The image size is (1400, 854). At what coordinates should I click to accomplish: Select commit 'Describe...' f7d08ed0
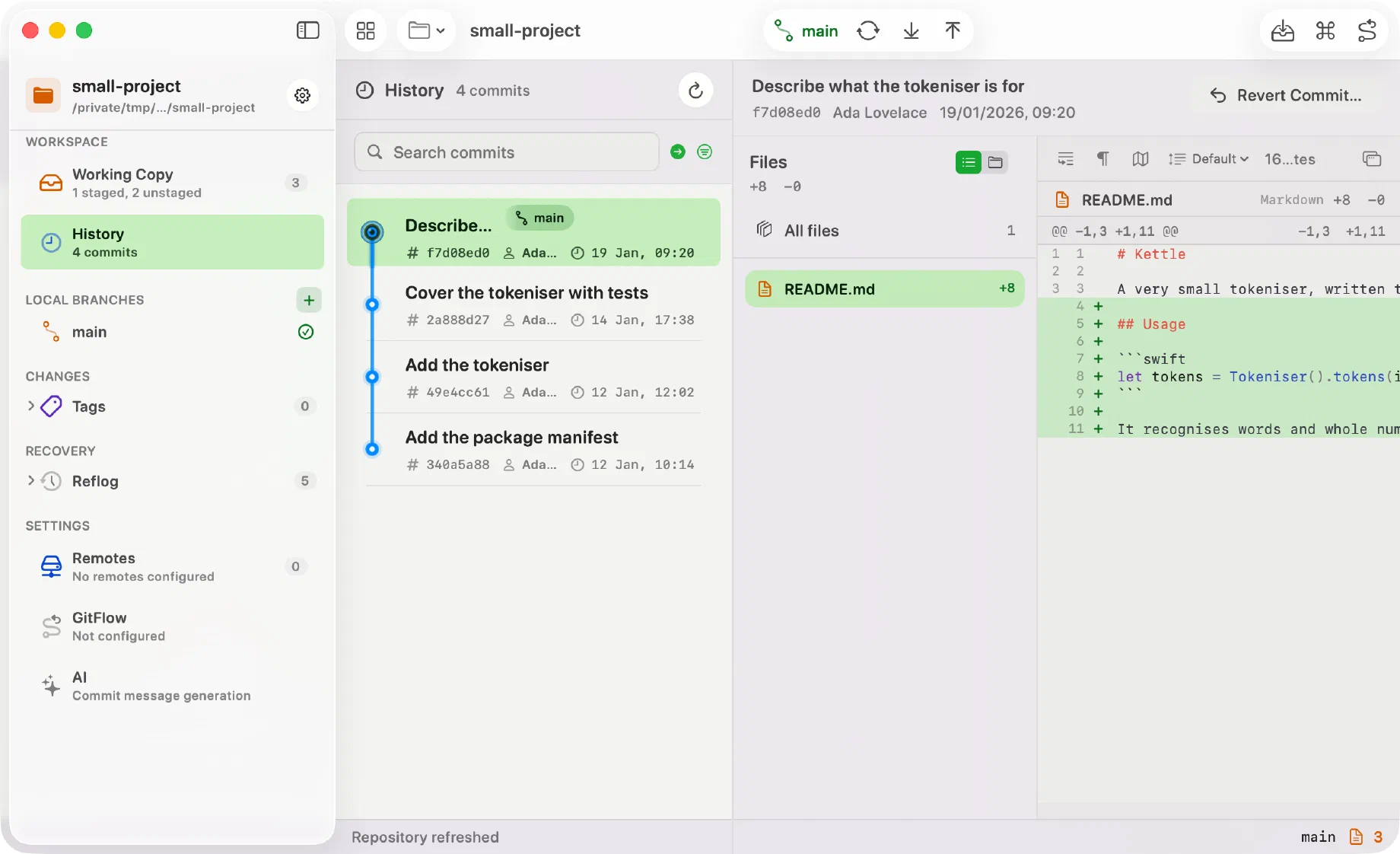coord(533,232)
